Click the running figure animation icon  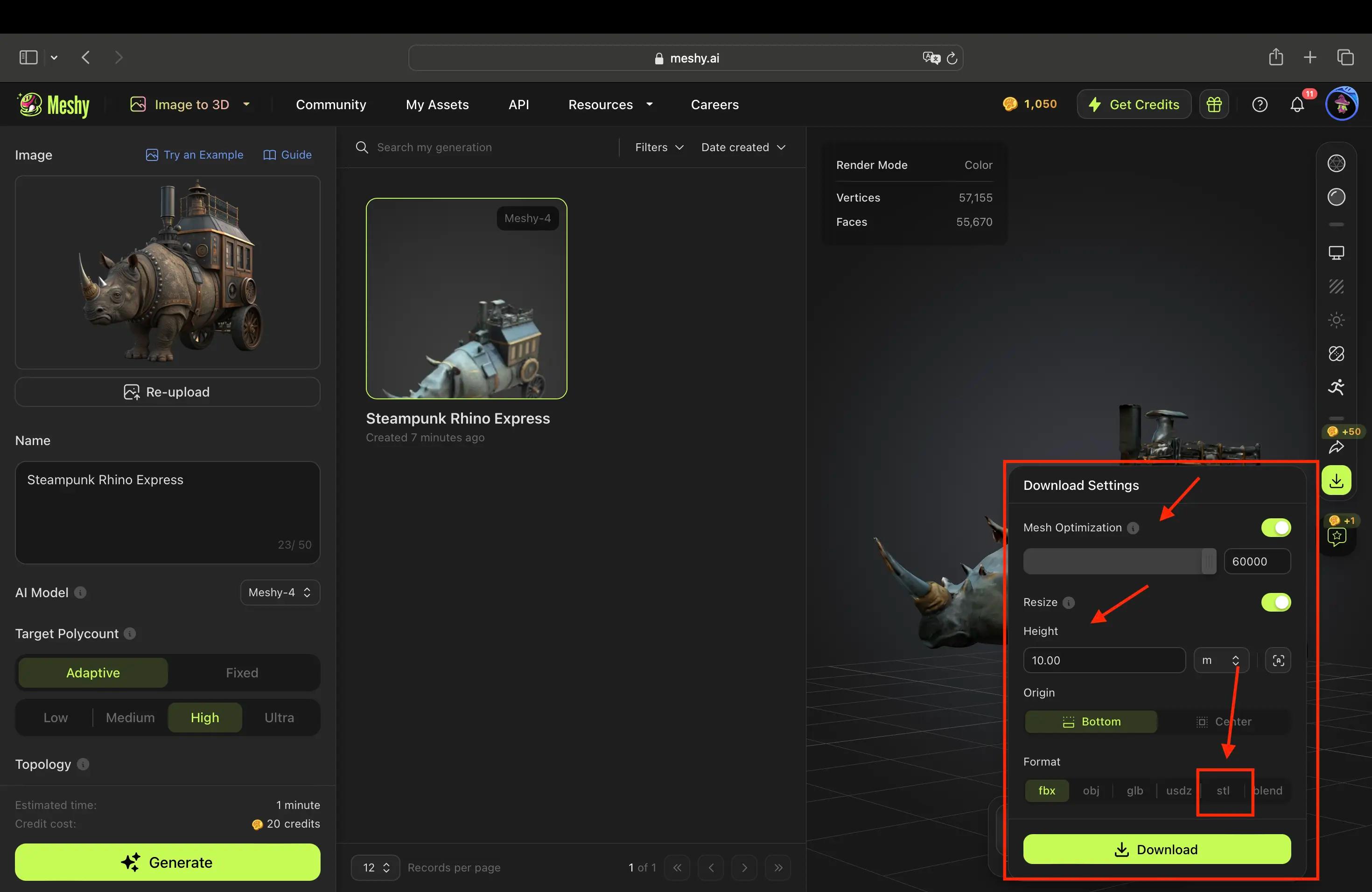(x=1337, y=387)
